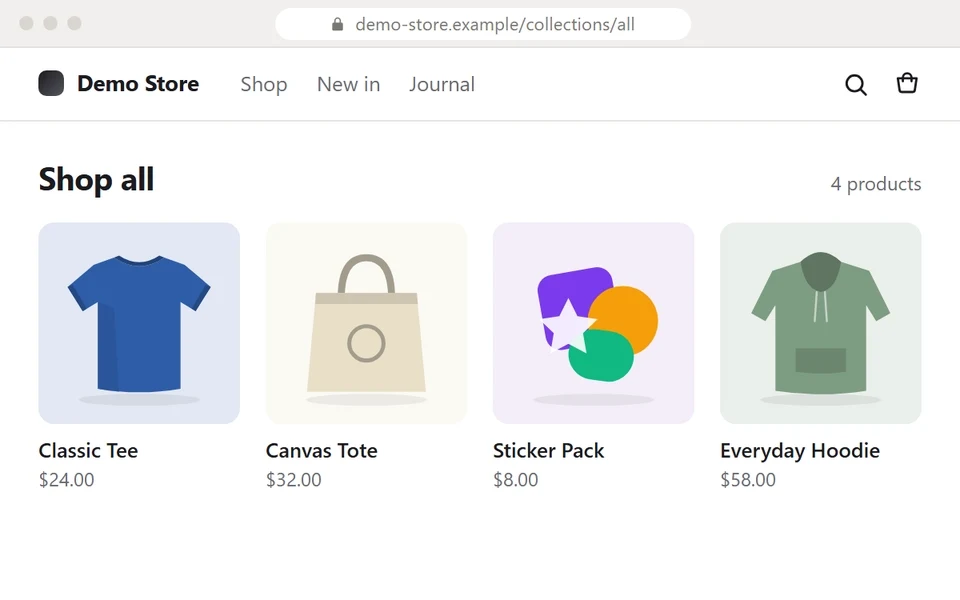Open the Journal menu item

click(x=442, y=84)
